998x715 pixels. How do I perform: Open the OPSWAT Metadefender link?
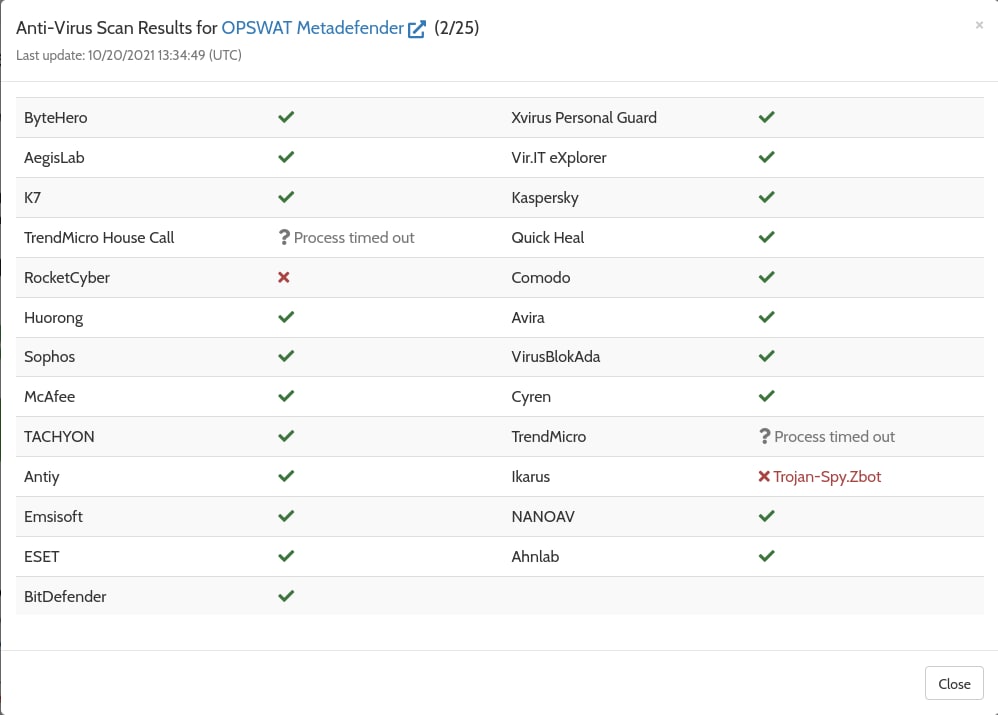(313, 28)
